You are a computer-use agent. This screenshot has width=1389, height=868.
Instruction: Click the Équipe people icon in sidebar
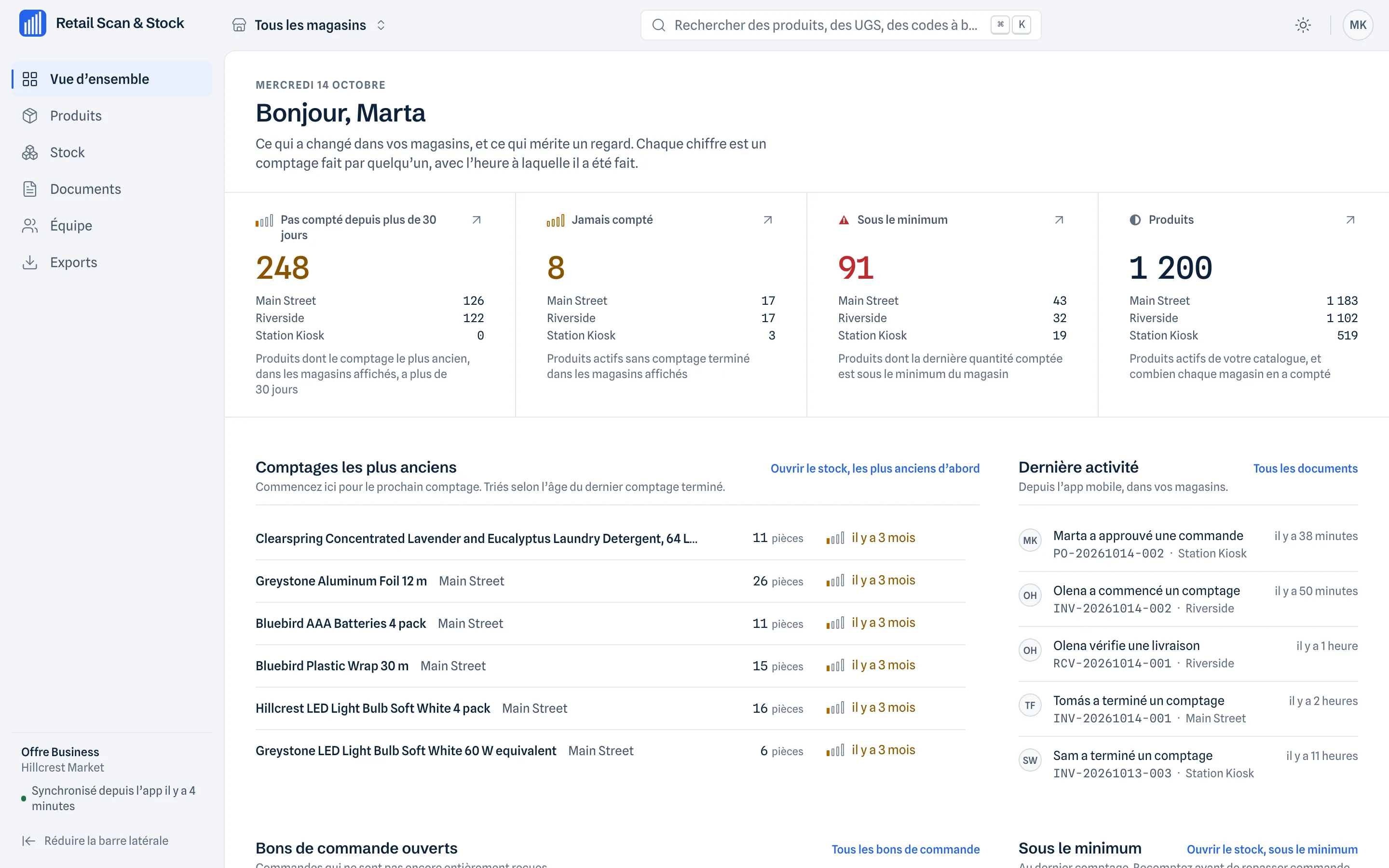click(x=30, y=226)
